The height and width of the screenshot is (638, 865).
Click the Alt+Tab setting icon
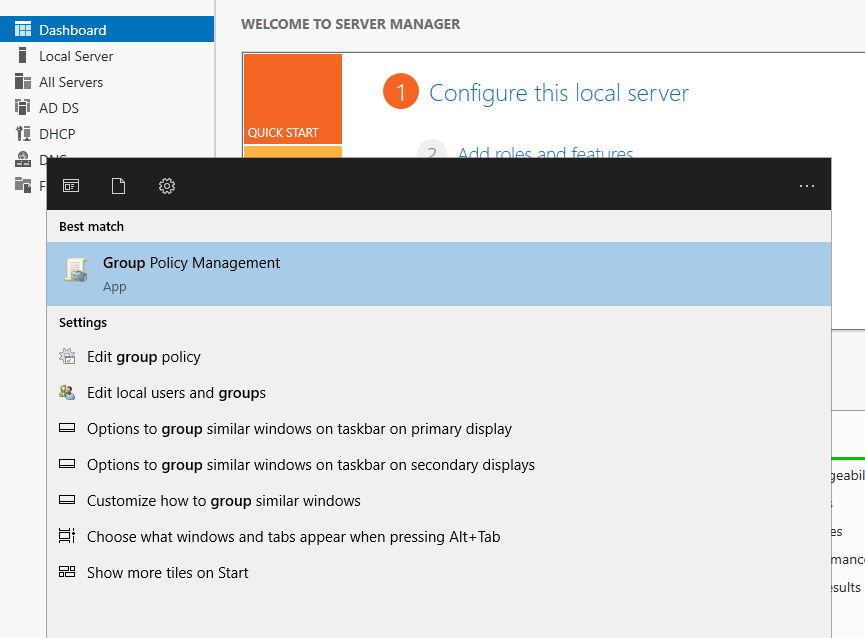coord(67,535)
